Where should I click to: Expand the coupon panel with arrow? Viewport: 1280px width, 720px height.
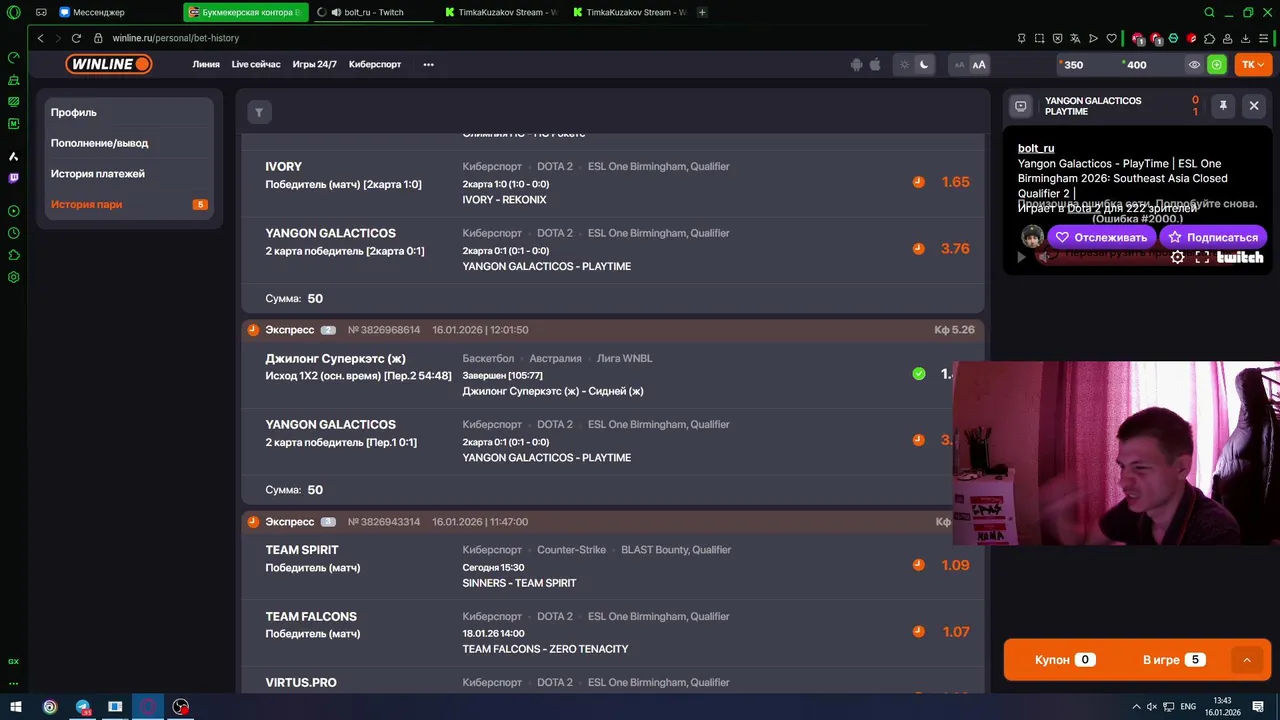pos(1246,660)
